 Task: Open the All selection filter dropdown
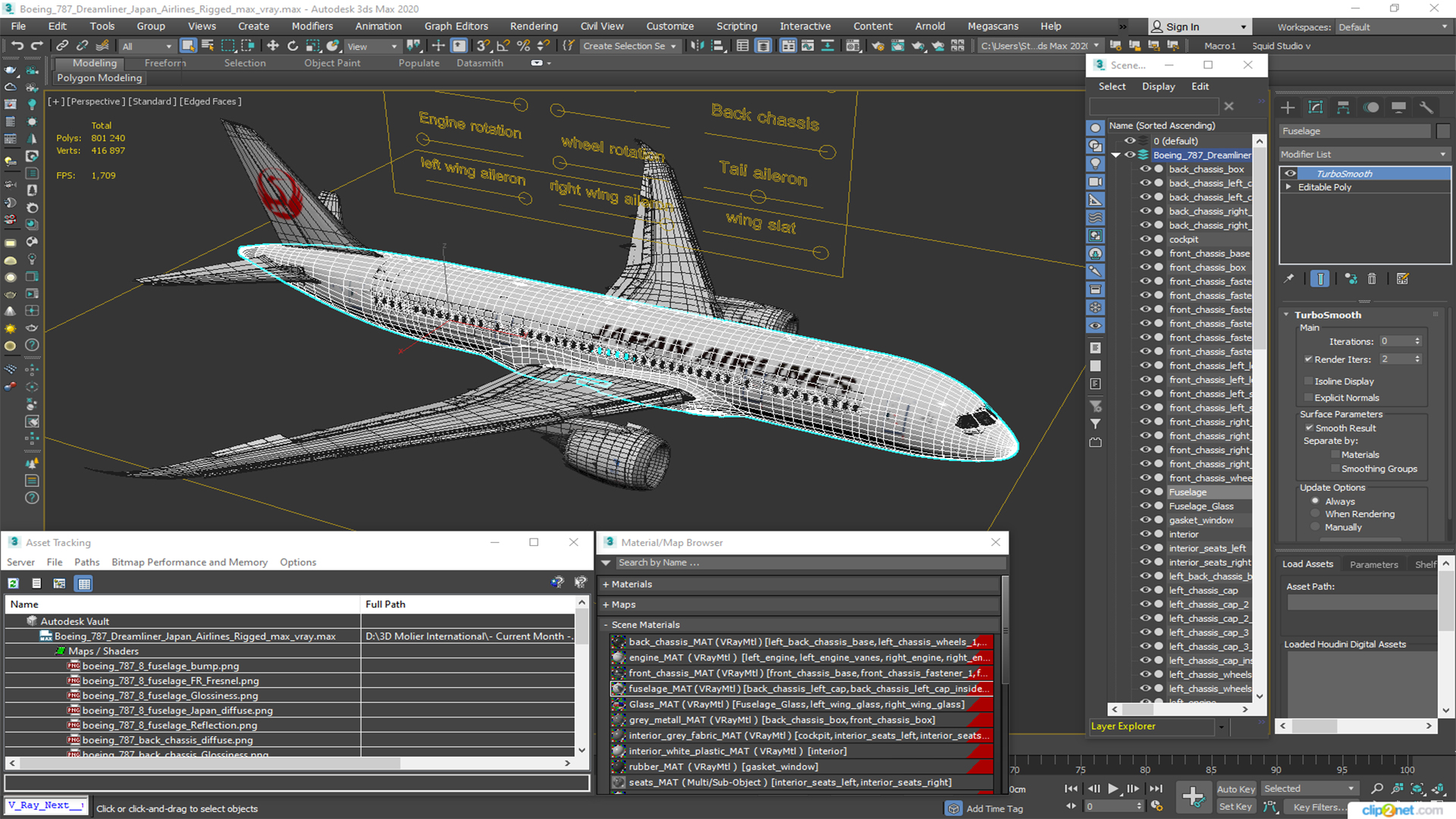[x=147, y=46]
